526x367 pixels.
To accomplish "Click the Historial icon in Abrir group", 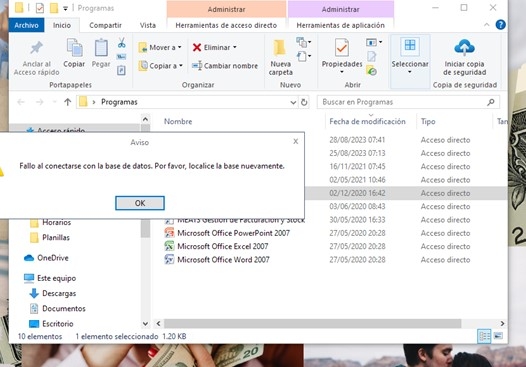I will pyautogui.click(x=372, y=71).
